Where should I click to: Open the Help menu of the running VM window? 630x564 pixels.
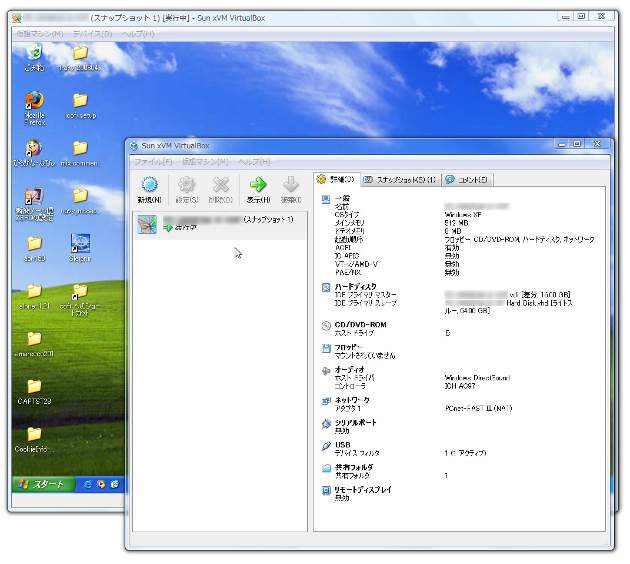coord(138,34)
